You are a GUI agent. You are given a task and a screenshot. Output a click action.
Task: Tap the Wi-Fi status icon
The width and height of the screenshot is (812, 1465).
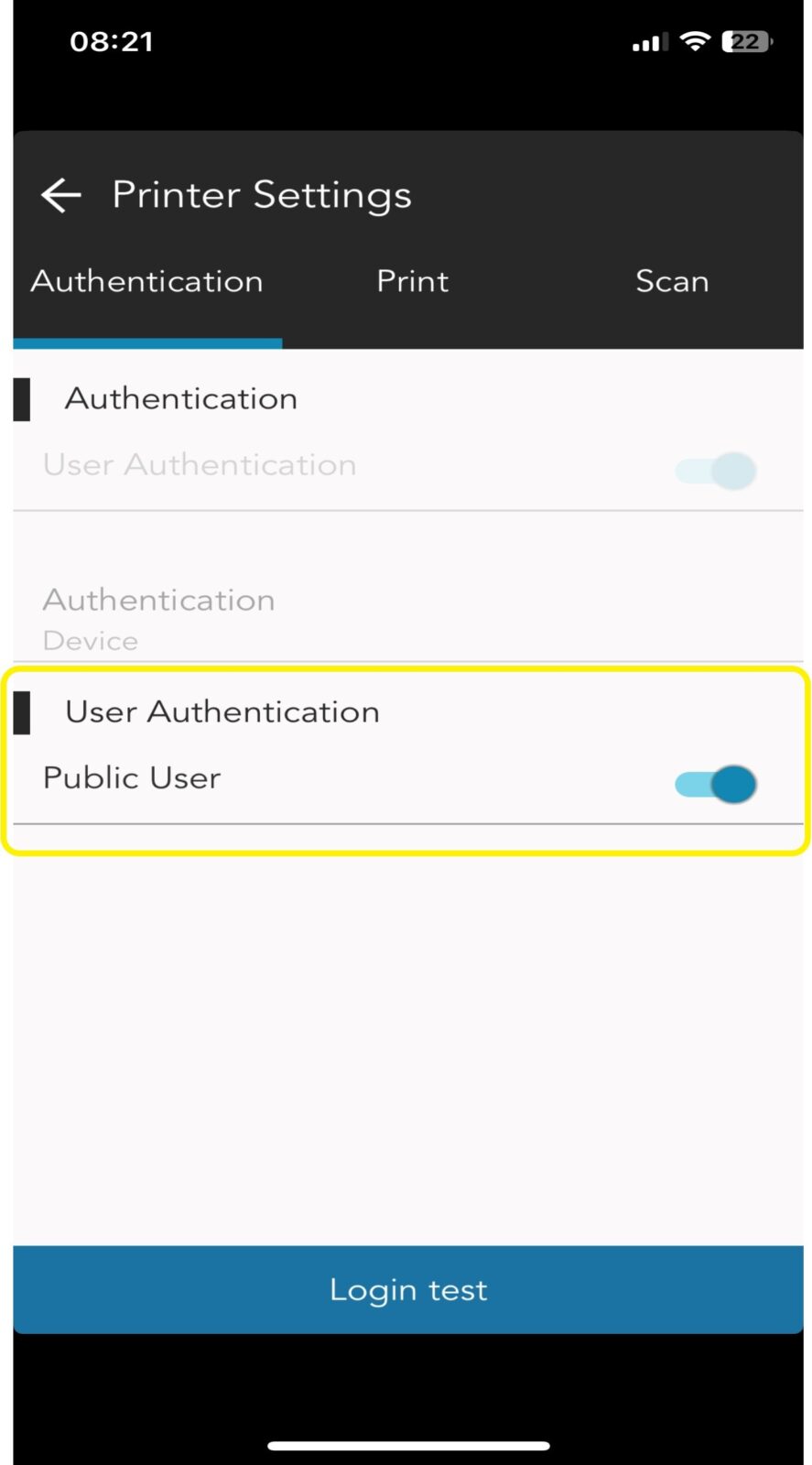pyautogui.click(x=696, y=41)
